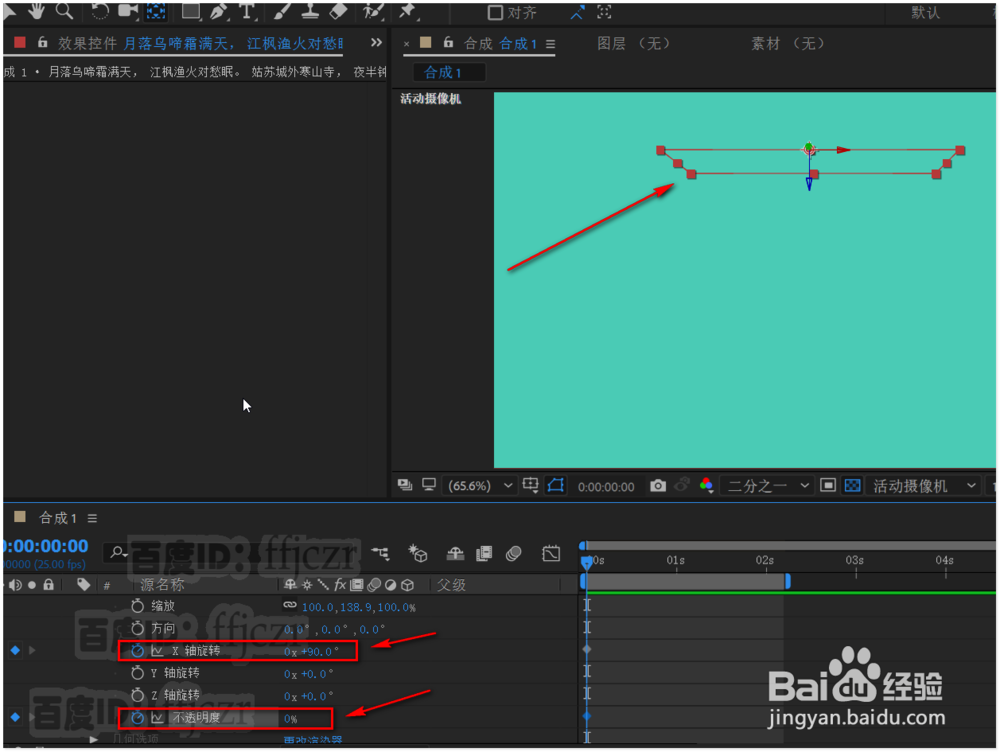
Task: Select the Eraser tool
Action: click(339, 10)
